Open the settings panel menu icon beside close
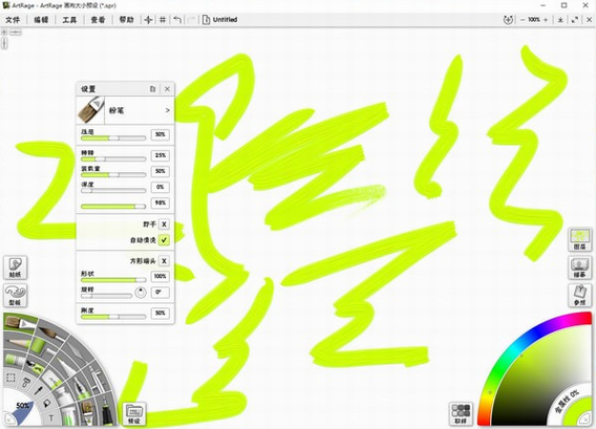 (153, 89)
